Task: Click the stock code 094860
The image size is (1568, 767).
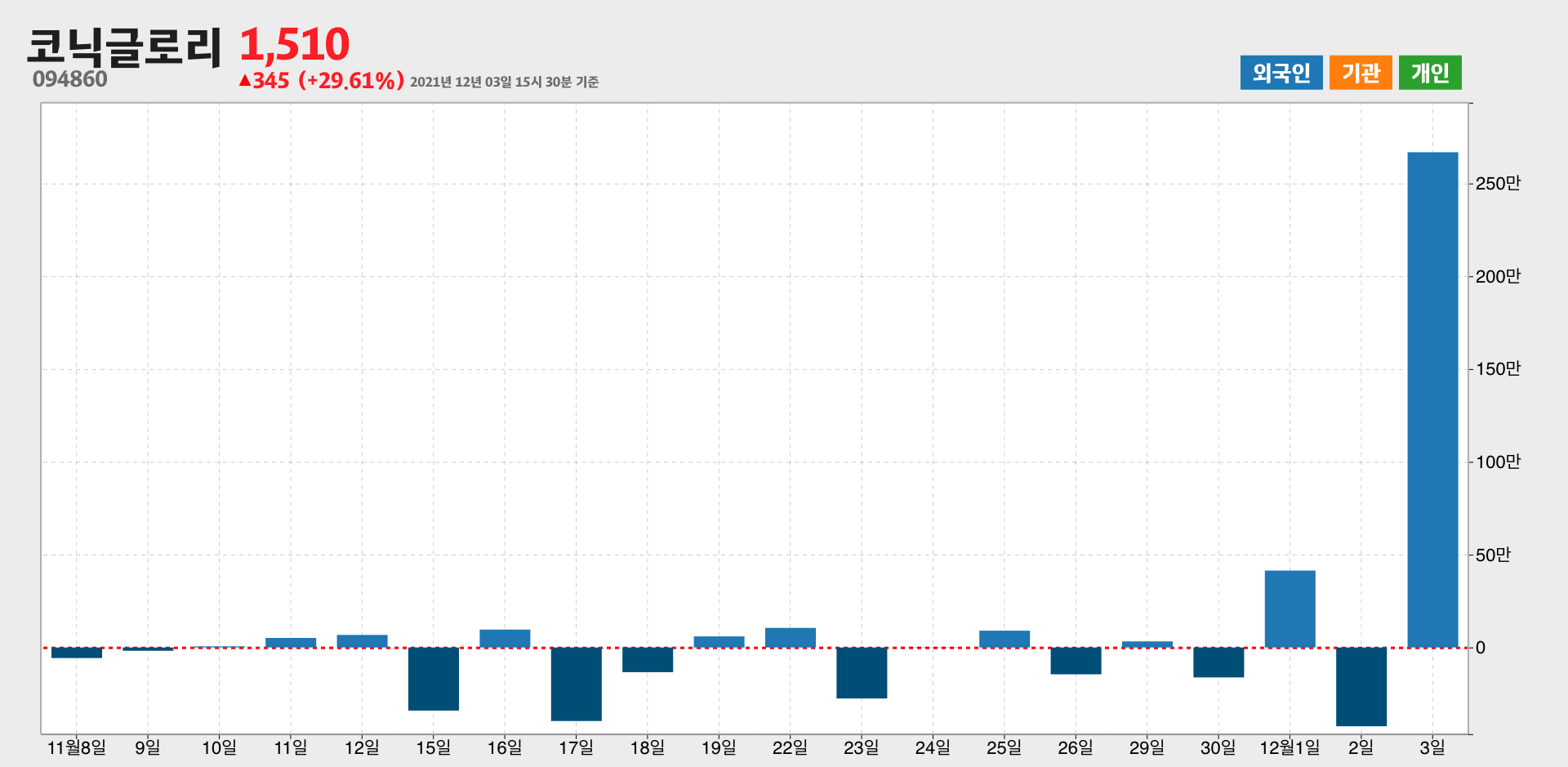Action: coord(70,79)
